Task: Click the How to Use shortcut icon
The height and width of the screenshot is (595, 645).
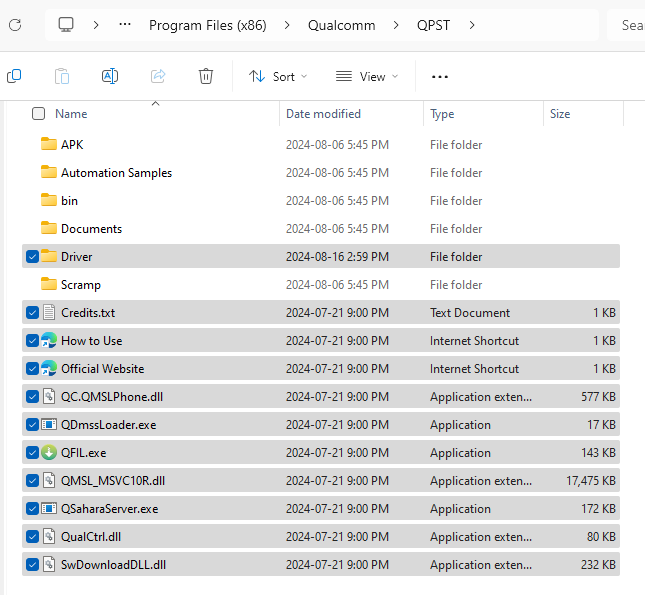Action: coord(49,340)
